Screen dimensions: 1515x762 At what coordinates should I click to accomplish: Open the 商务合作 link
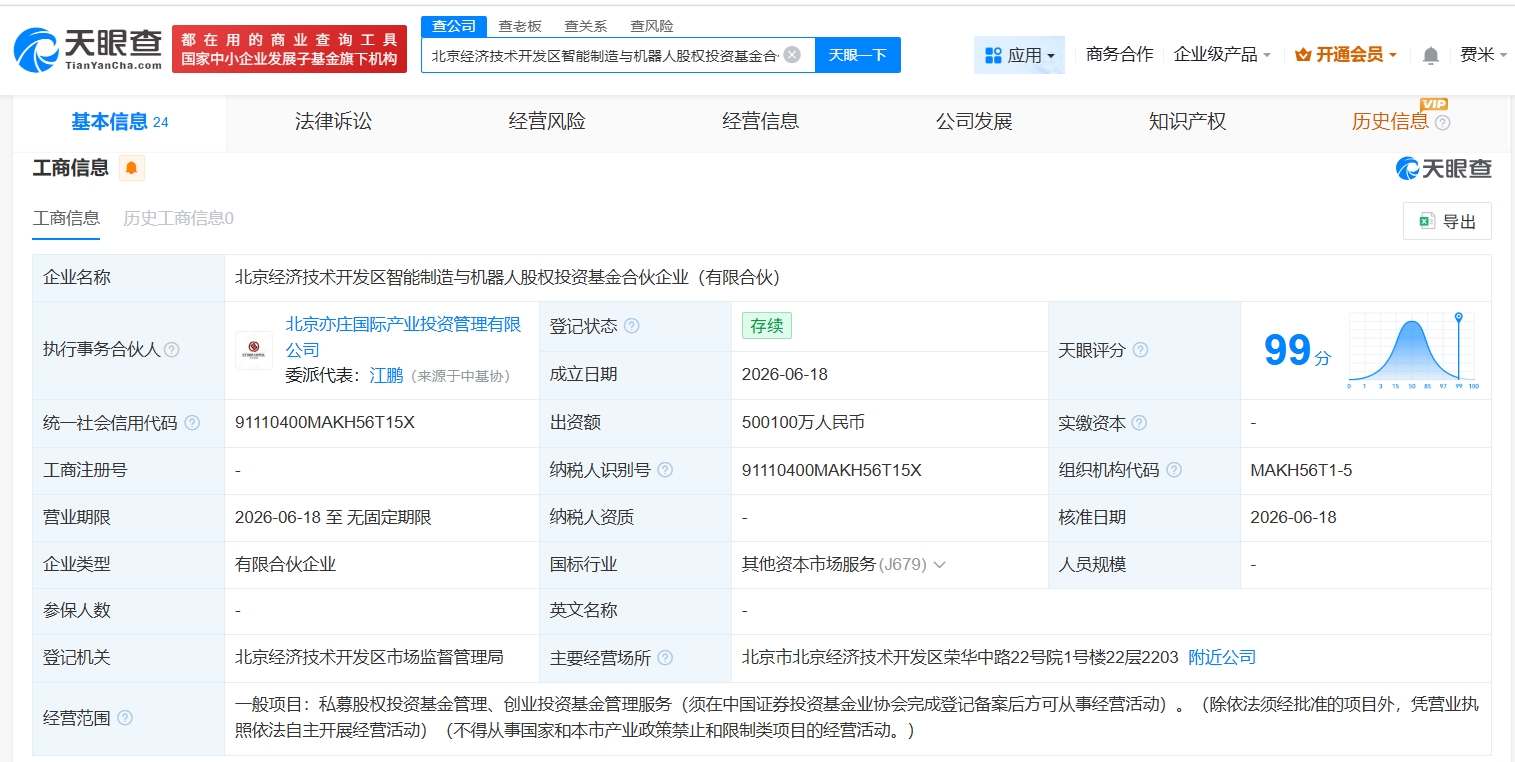pyautogui.click(x=1119, y=55)
